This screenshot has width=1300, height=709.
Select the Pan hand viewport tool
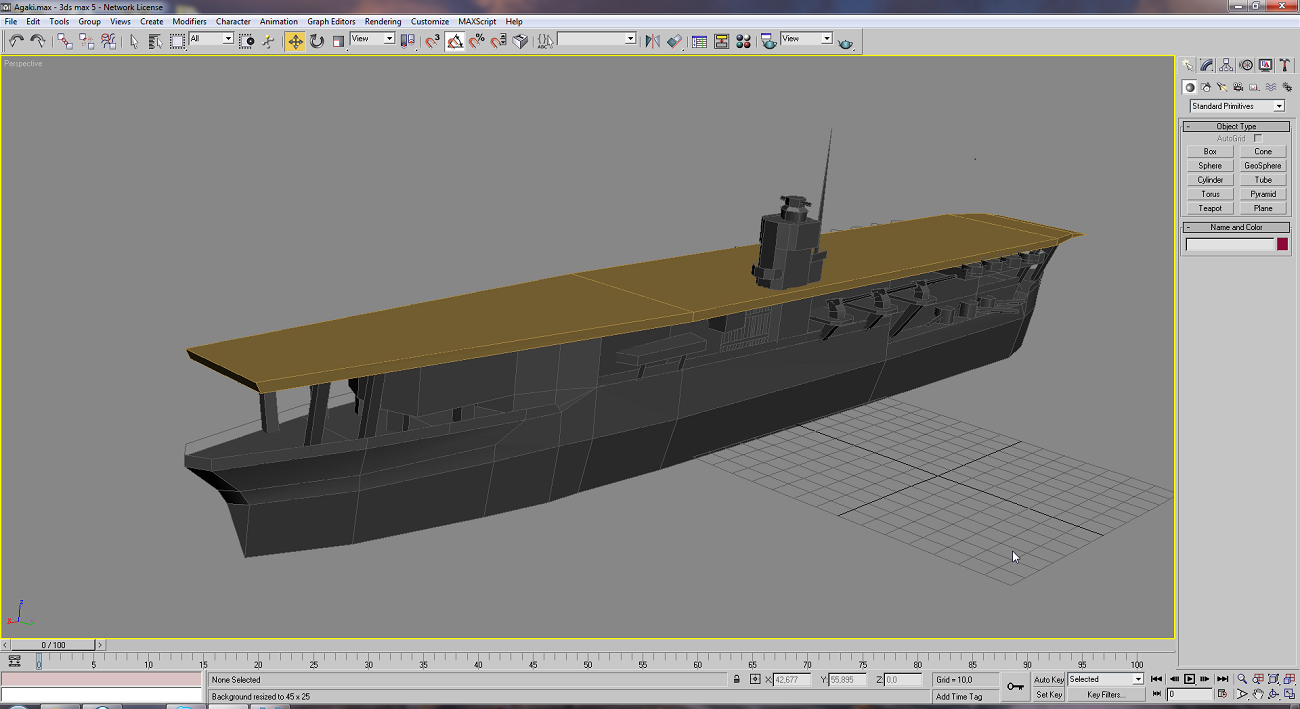pyautogui.click(x=1258, y=694)
